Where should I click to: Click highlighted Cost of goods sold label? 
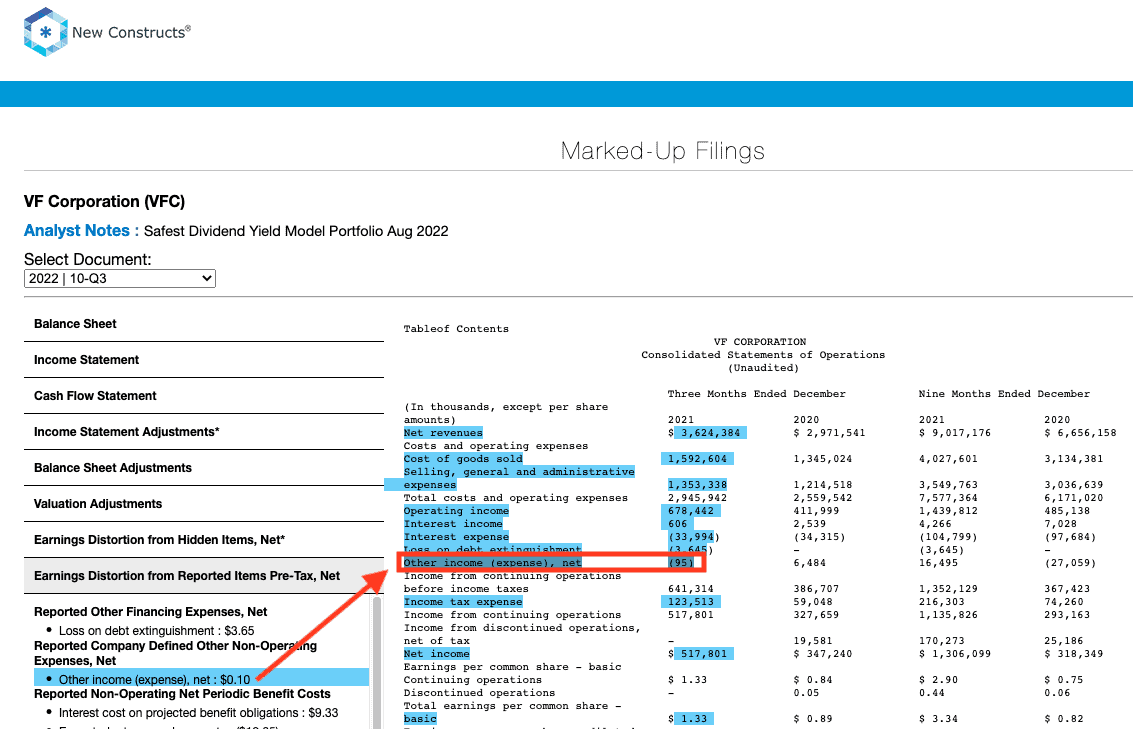click(462, 459)
